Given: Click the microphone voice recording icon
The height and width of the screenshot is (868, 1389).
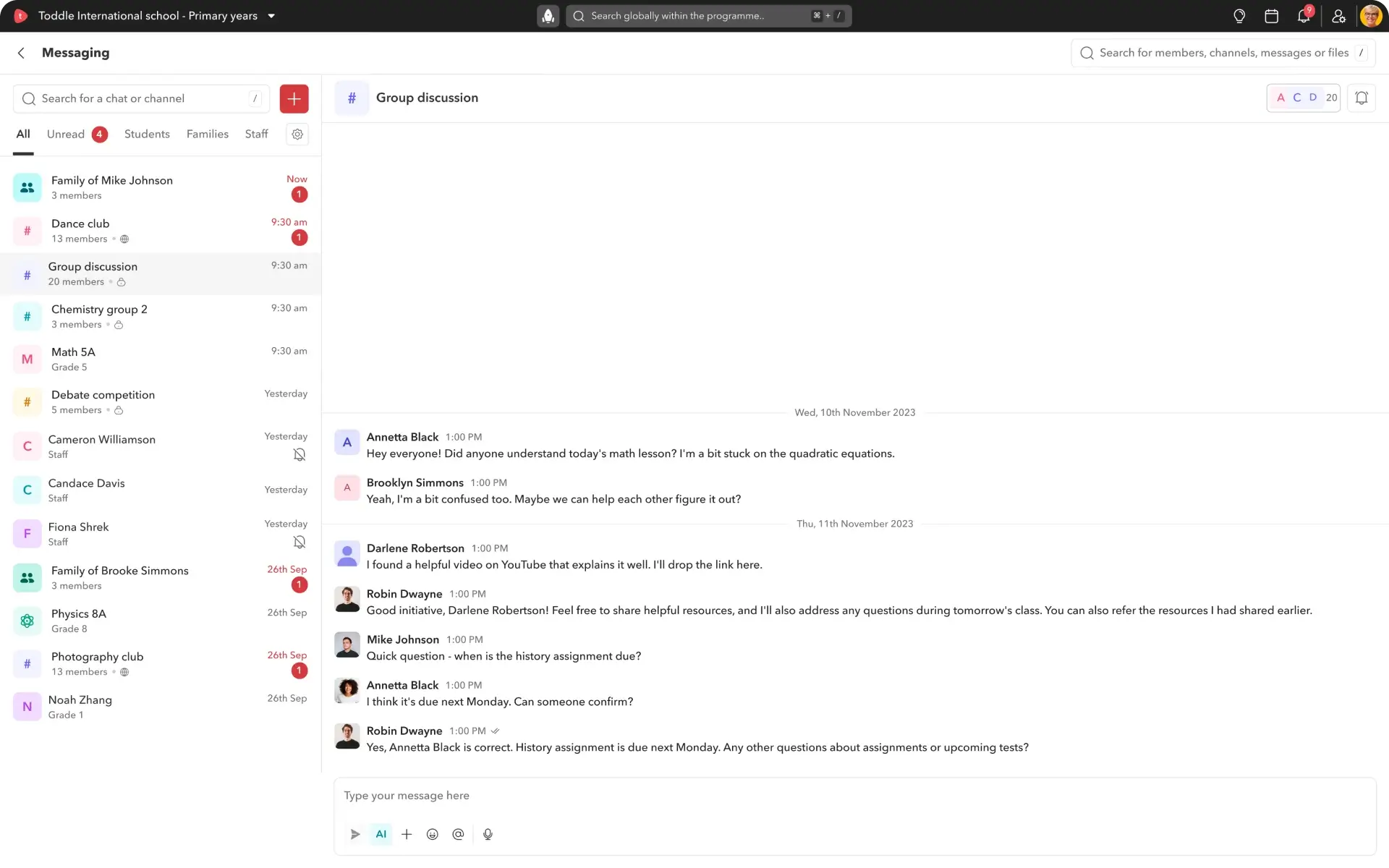Looking at the screenshot, I should (488, 834).
